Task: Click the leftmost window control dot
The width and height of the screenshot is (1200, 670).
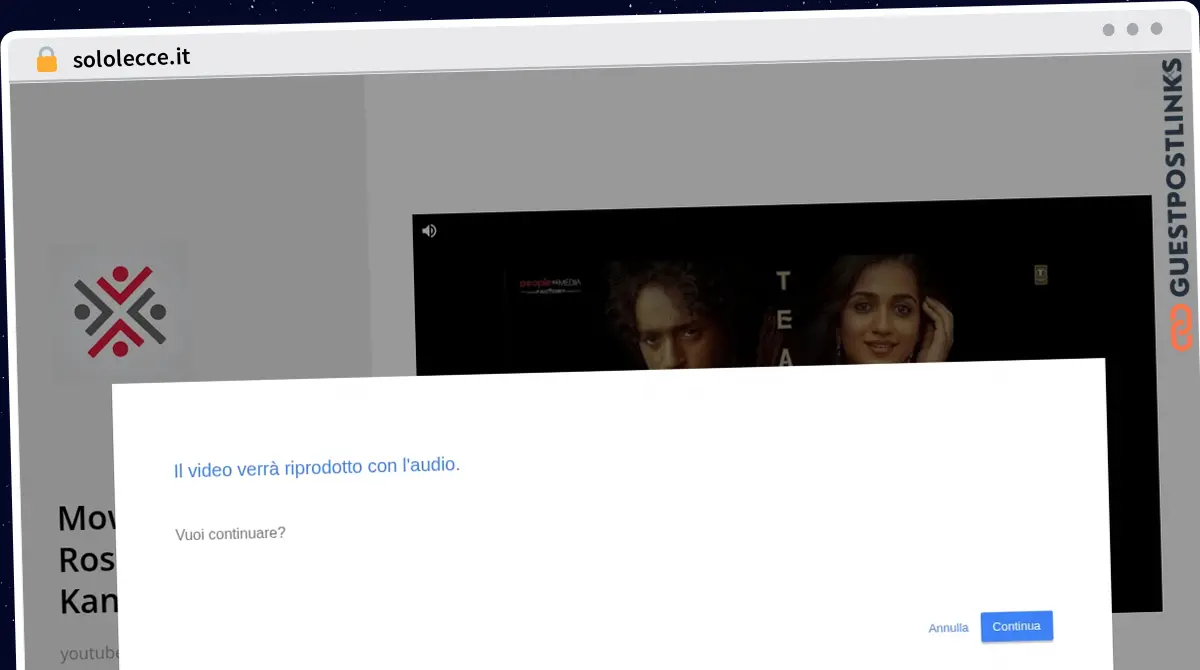Action: tap(1108, 30)
